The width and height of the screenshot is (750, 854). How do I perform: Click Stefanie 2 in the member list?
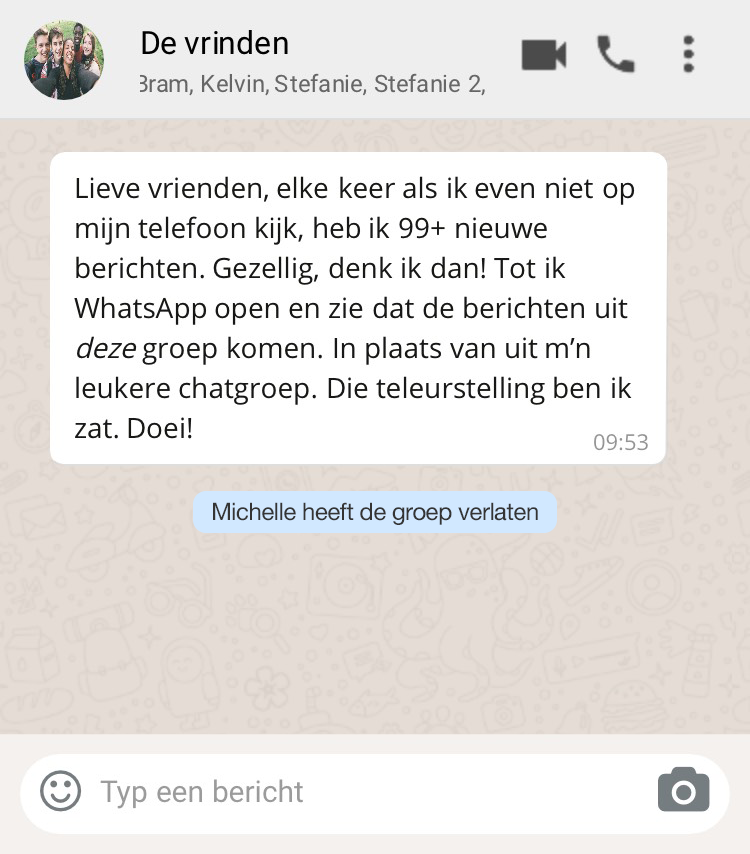(x=429, y=84)
